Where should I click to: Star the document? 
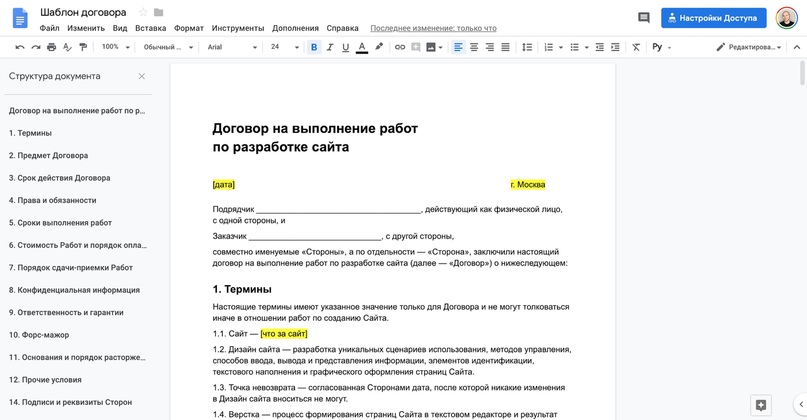point(143,12)
